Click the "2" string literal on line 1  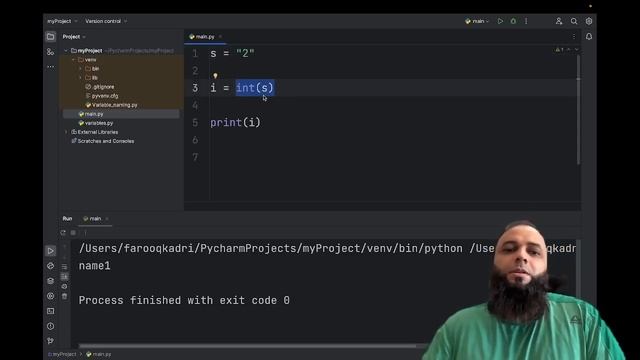[245, 53]
